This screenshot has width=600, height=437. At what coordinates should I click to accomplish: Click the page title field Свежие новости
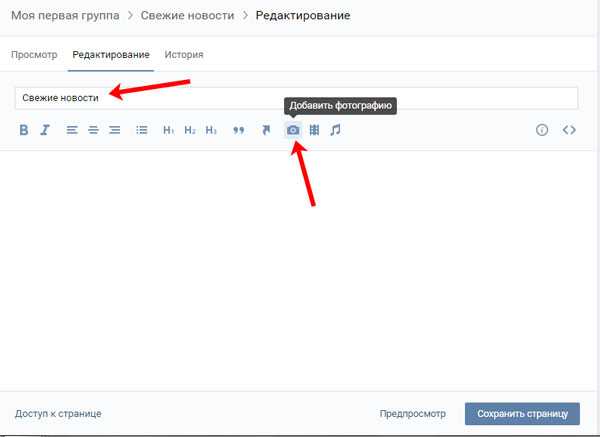tap(296, 98)
